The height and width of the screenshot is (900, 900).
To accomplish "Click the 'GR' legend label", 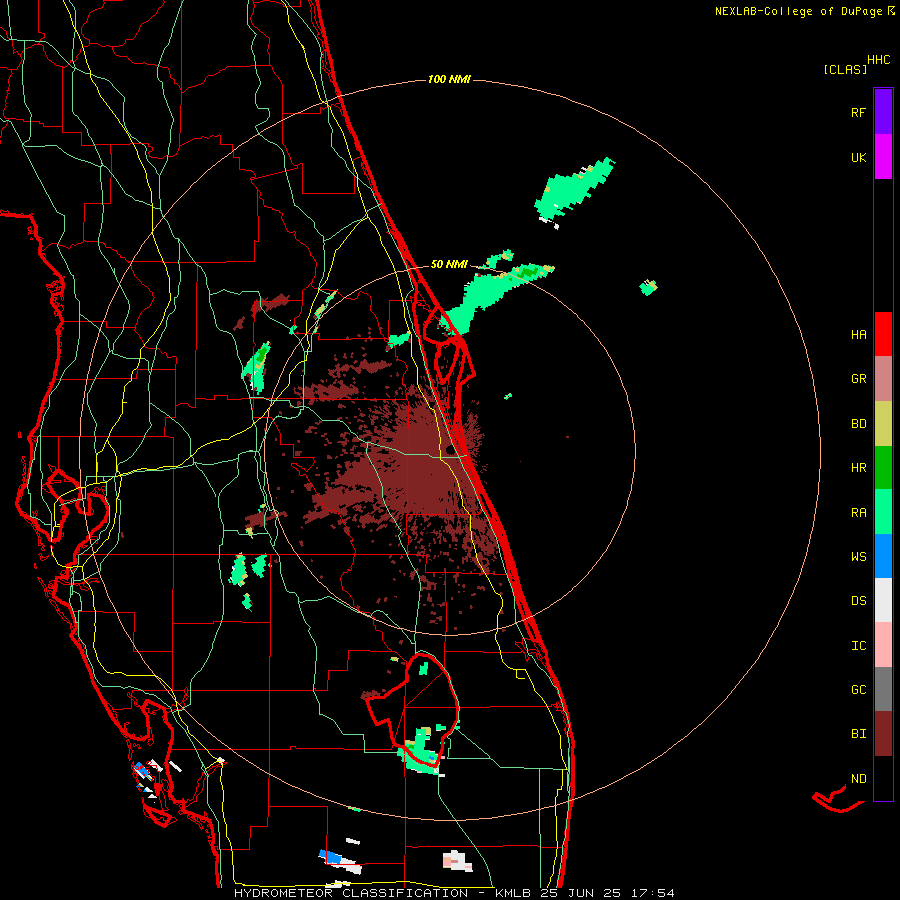I will (x=858, y=379).
